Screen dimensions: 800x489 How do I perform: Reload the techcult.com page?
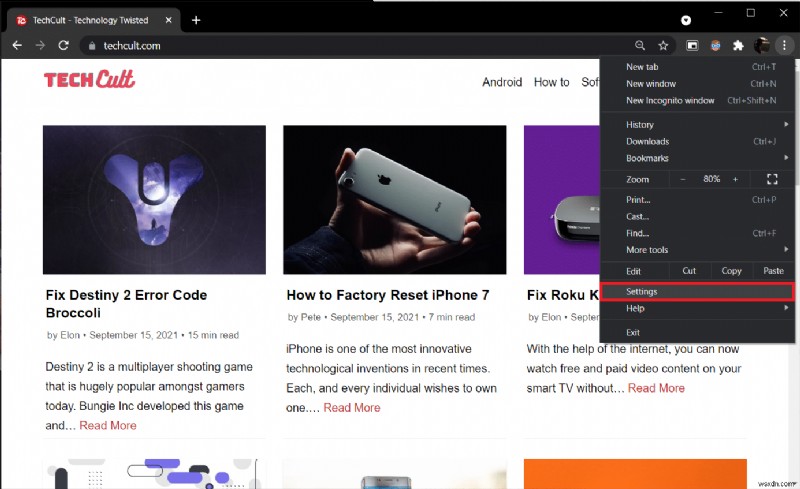pyautogui.click(x=63, y=45)
